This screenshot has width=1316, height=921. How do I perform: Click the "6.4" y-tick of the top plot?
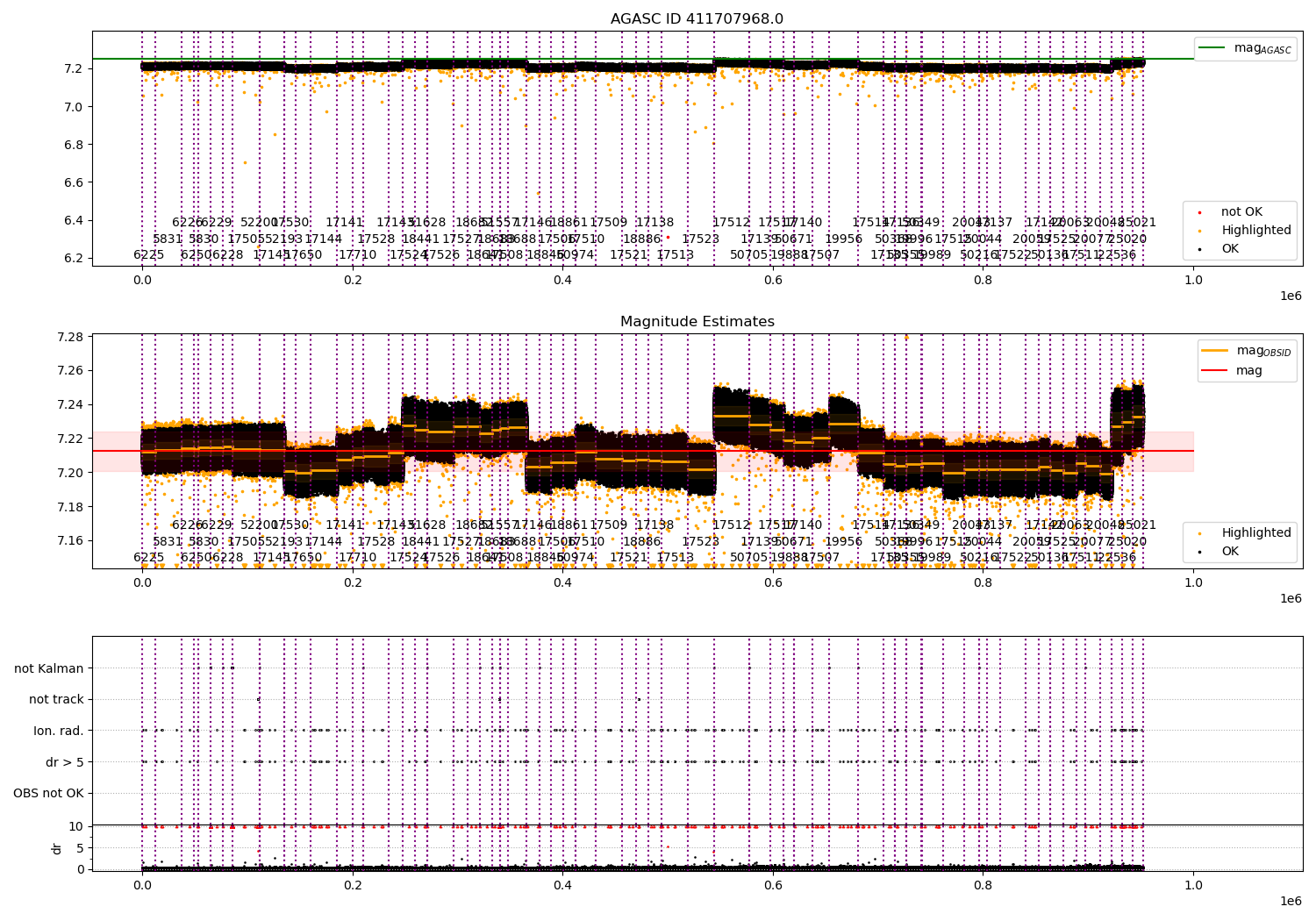75,220
